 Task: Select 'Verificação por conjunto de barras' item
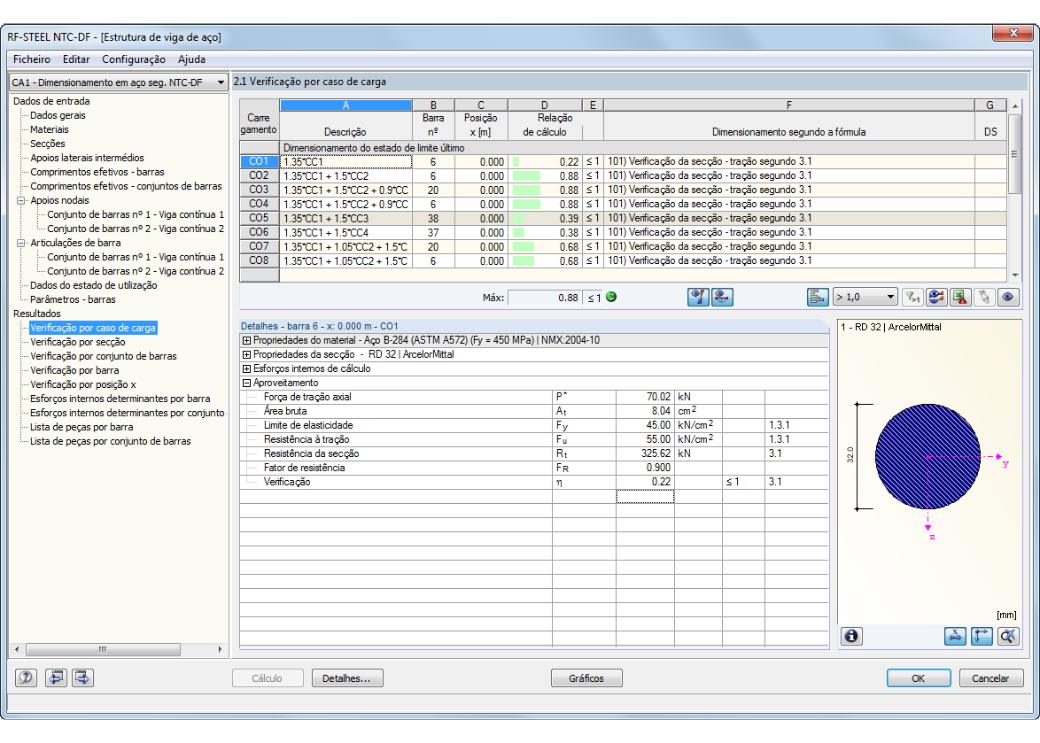click(103, 356)
